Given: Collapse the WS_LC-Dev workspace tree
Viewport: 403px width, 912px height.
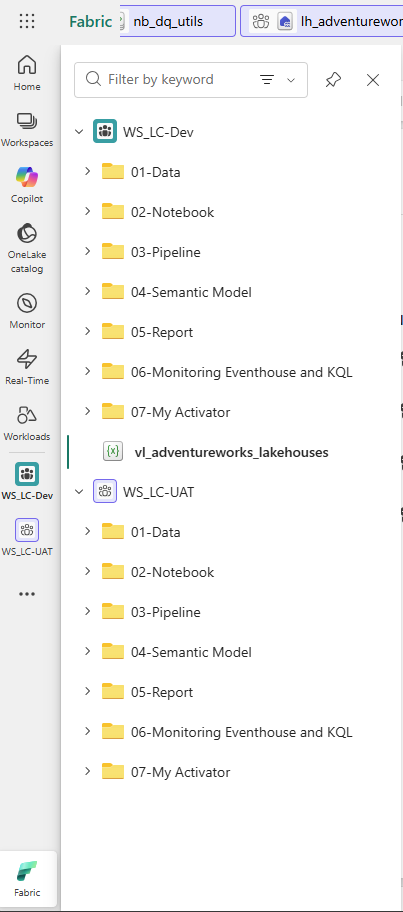Looking at the screenshot, I should [79, 132].
